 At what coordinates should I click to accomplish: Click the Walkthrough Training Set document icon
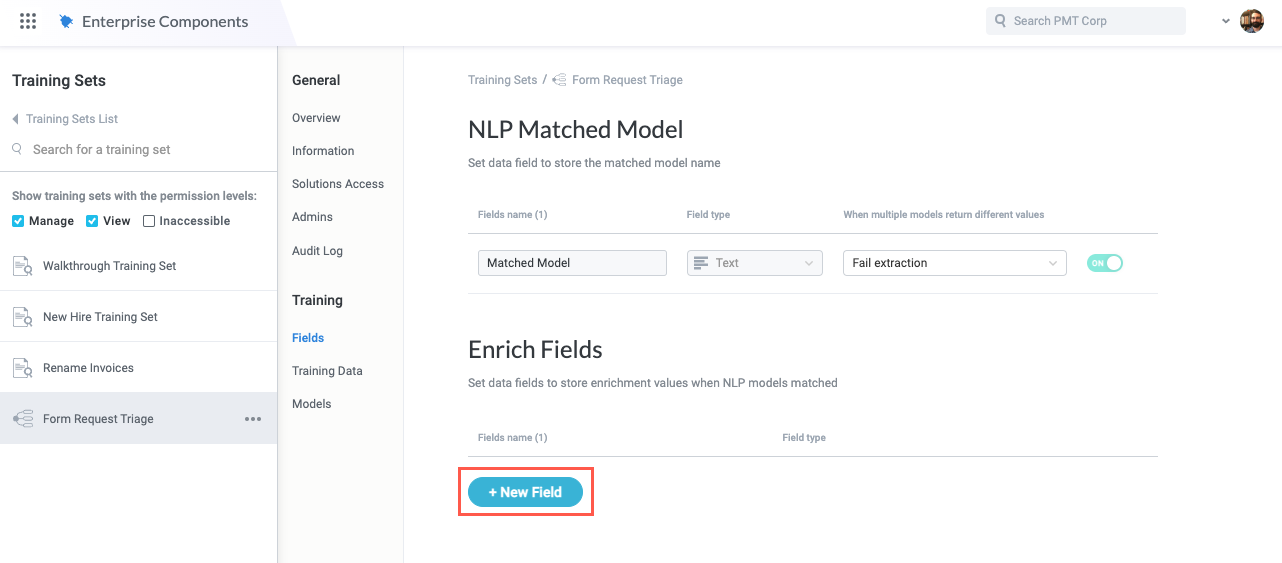(x=22, y=266)
